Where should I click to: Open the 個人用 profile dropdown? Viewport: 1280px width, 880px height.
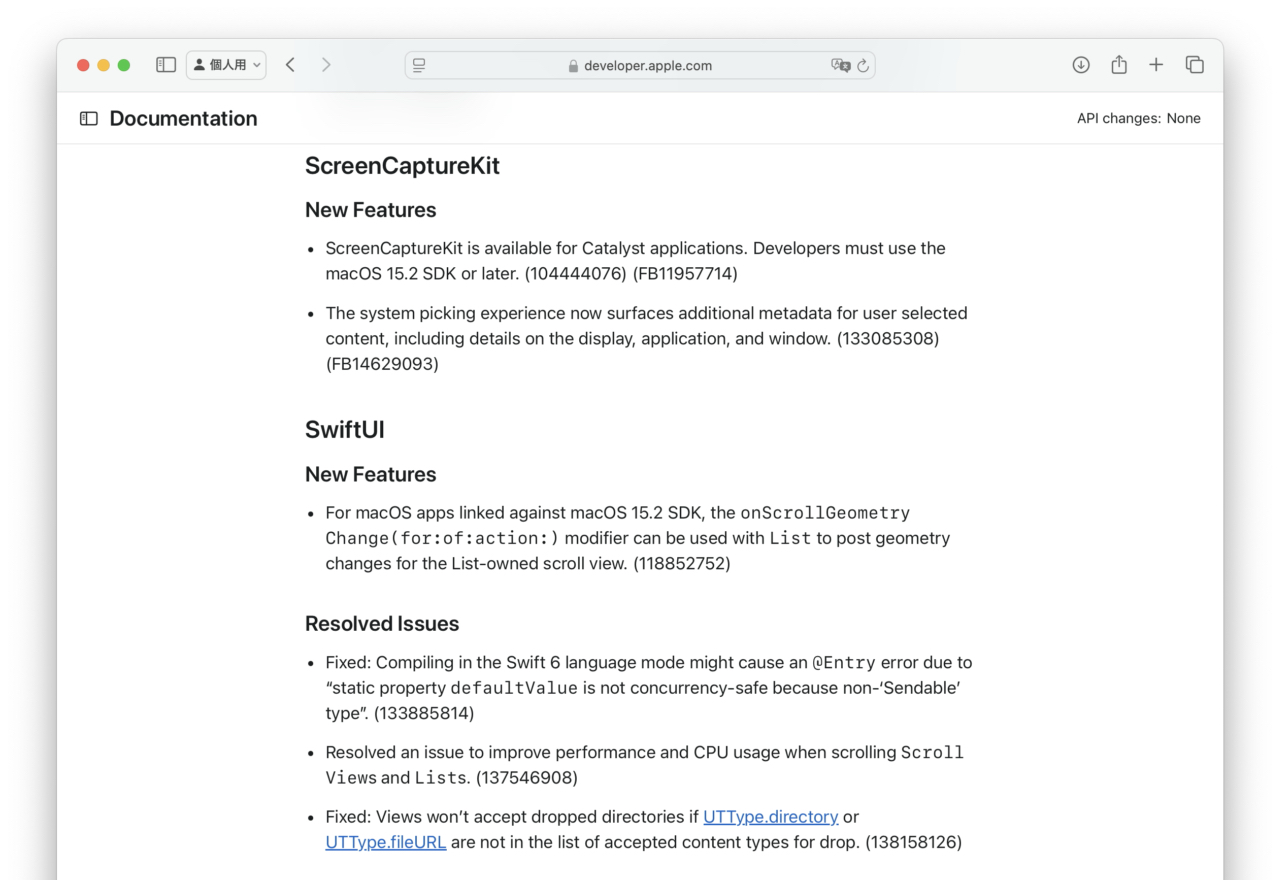tap(226, 65)
